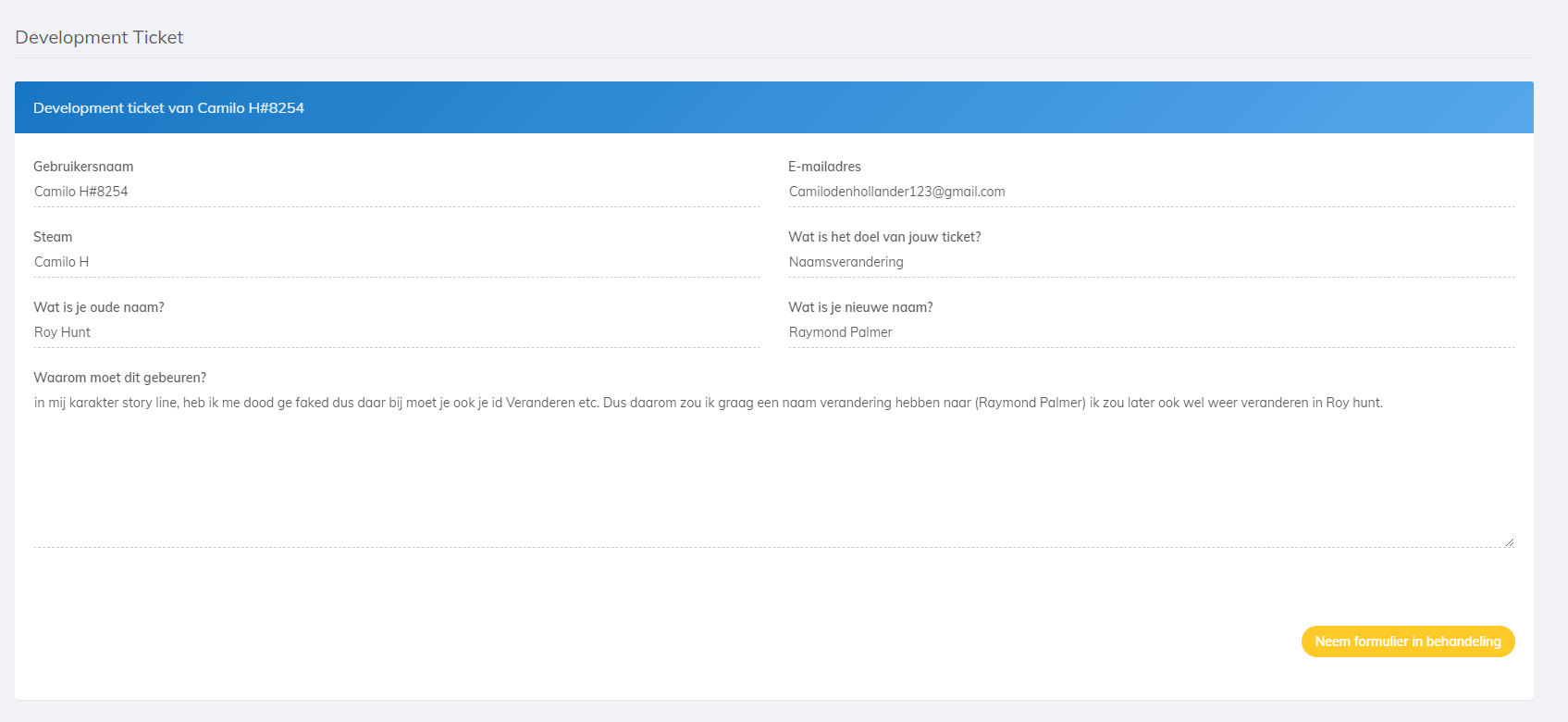Select the ticket goal field showing Naamsverandering
This screenshot has width=1568, height=722.
pyautogui.click(x=1150, y=262)
